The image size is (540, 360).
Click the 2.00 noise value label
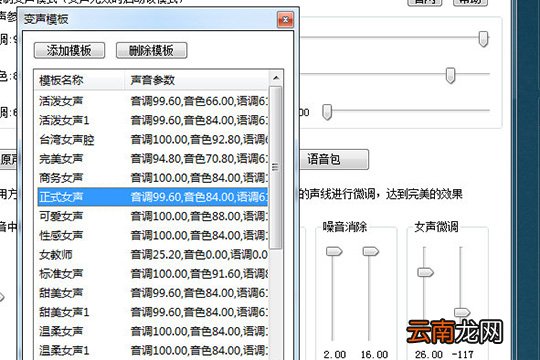335,354
